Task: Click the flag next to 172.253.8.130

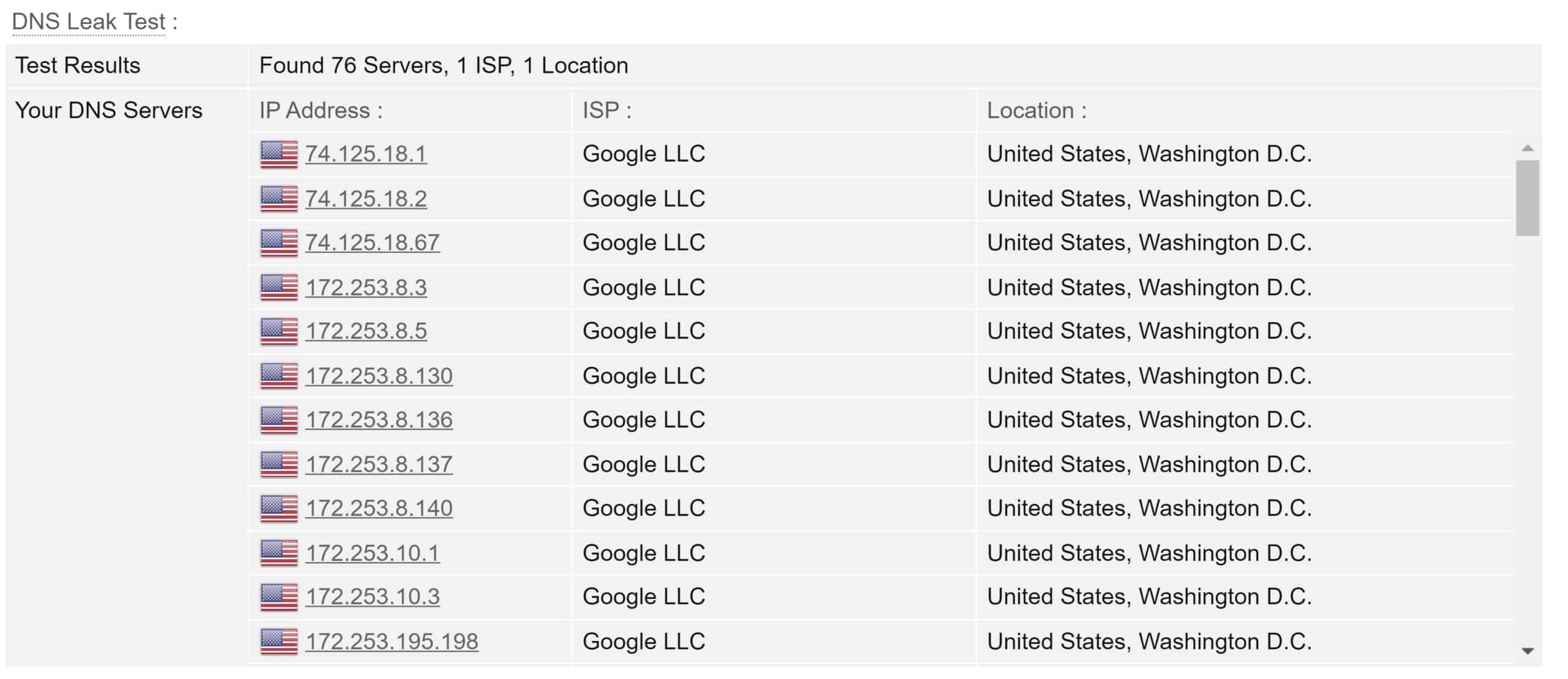Action: [279, 376]
